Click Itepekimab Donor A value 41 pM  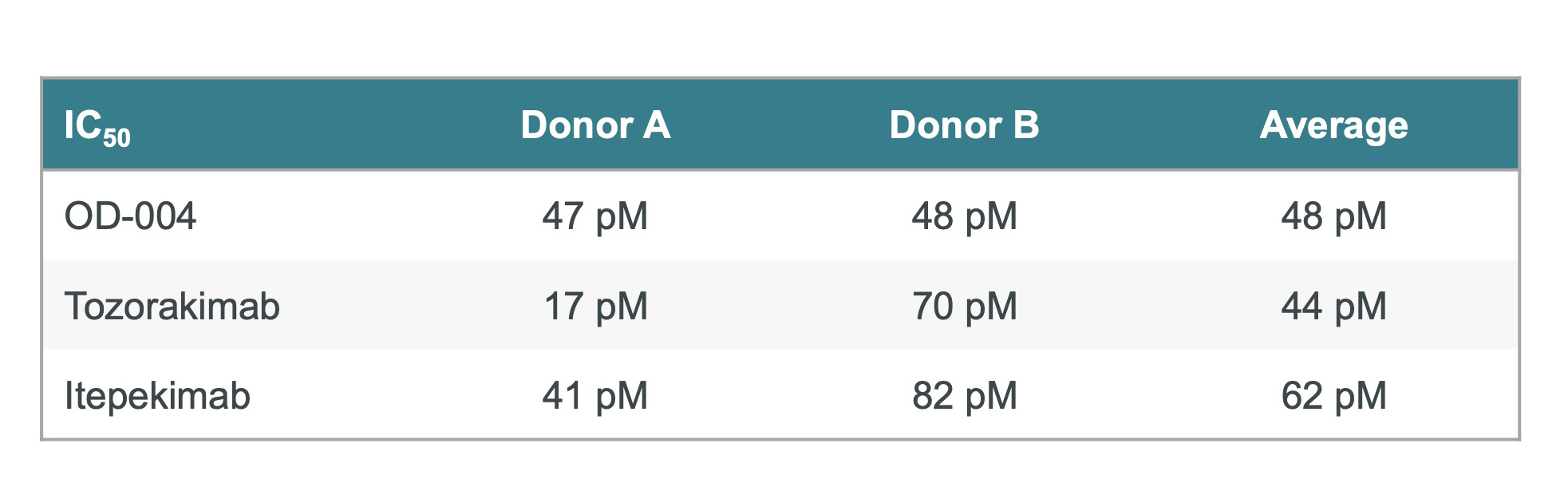[x=595, y=396]
